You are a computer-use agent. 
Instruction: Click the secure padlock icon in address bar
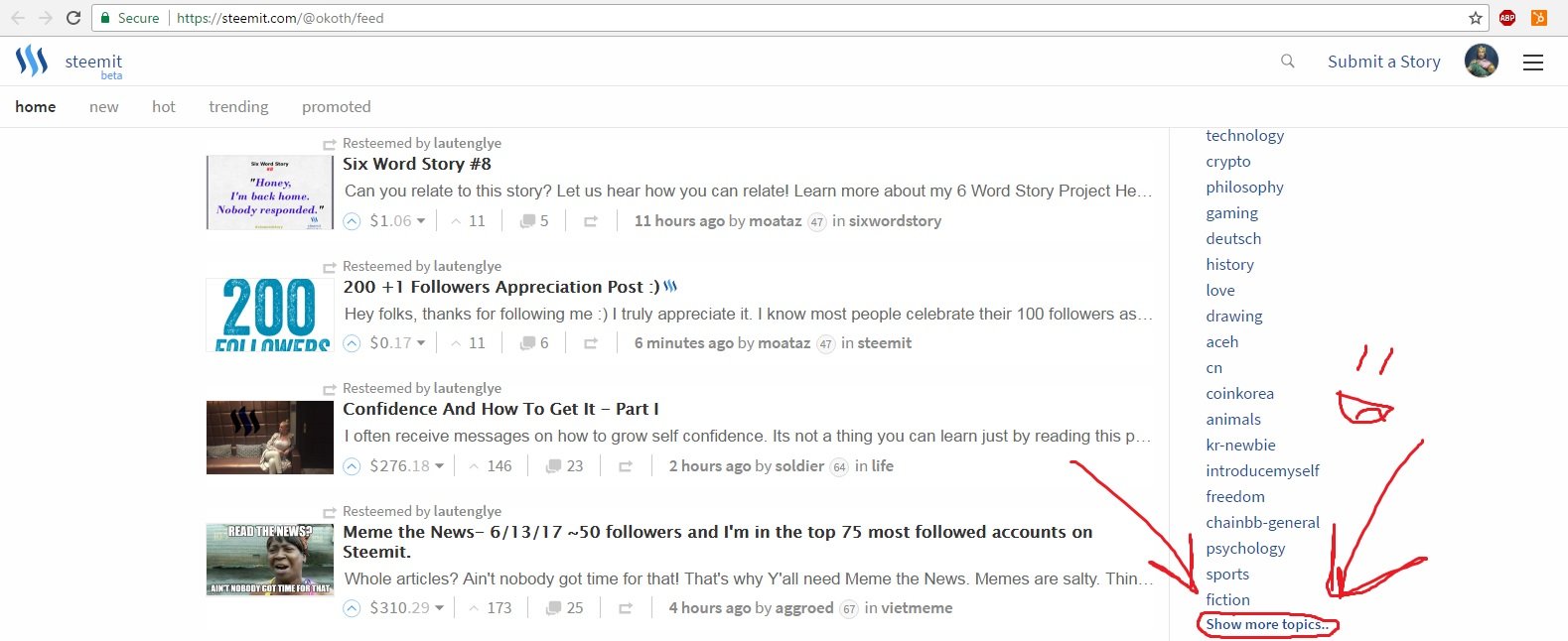pos(106,18)
